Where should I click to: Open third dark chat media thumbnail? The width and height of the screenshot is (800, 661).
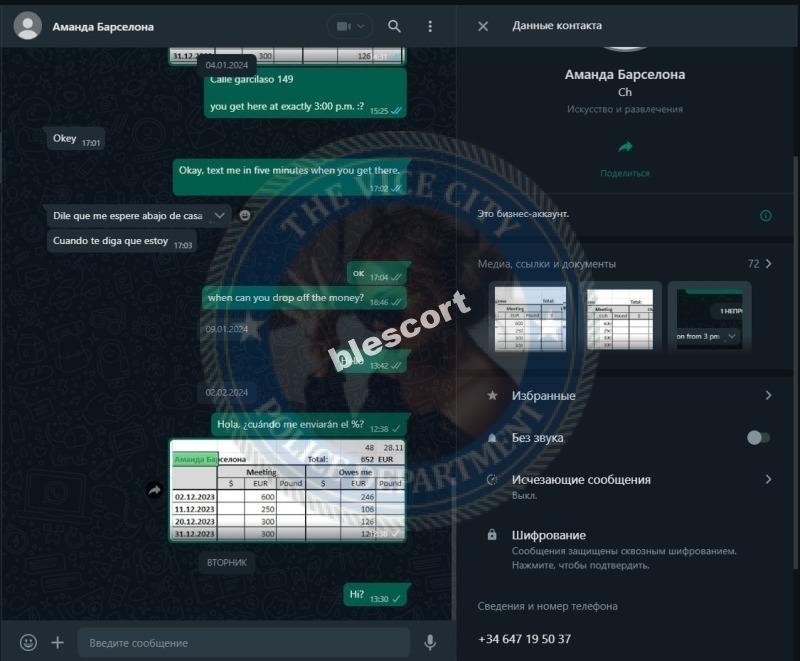(709, 318)
